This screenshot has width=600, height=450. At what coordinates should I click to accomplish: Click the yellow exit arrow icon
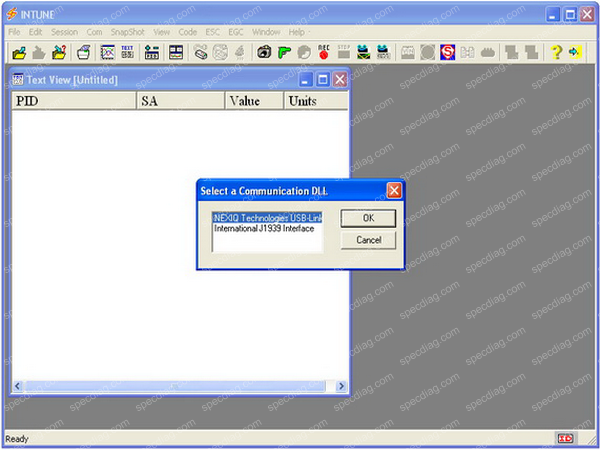point(574,52)
